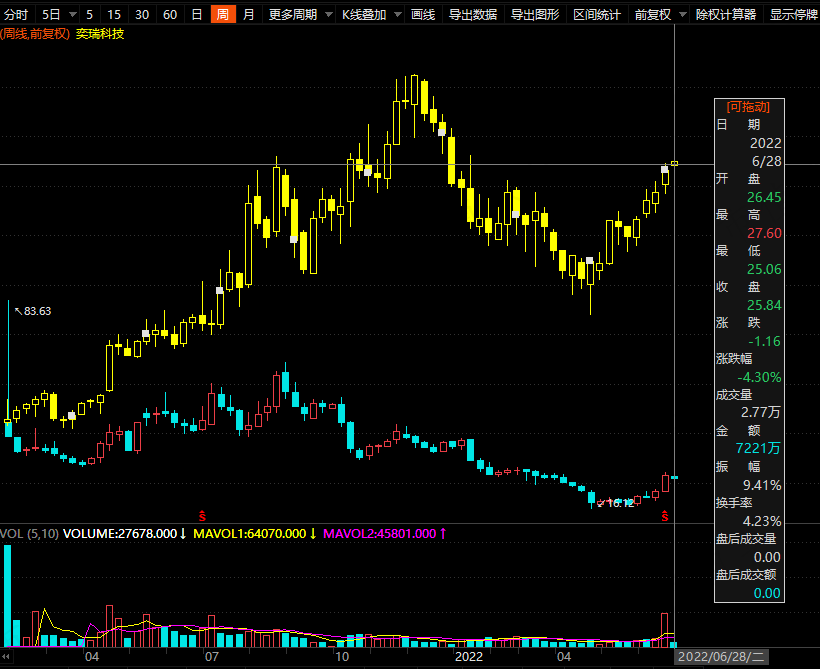Viewport: 820px width, 669px height.
Task: Click the 10 month label on time axis
Action: click(x=342, y=656)
